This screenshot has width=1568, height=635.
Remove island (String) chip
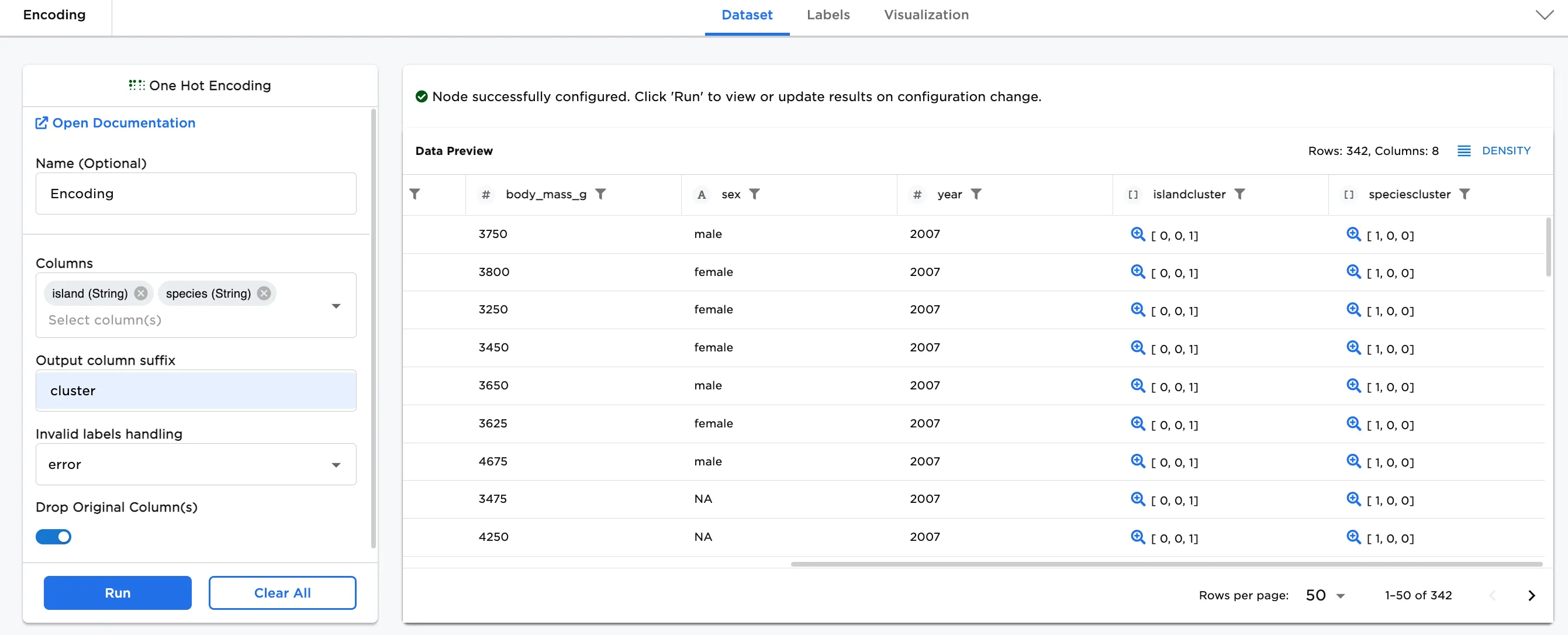click(x=141, y=294)
